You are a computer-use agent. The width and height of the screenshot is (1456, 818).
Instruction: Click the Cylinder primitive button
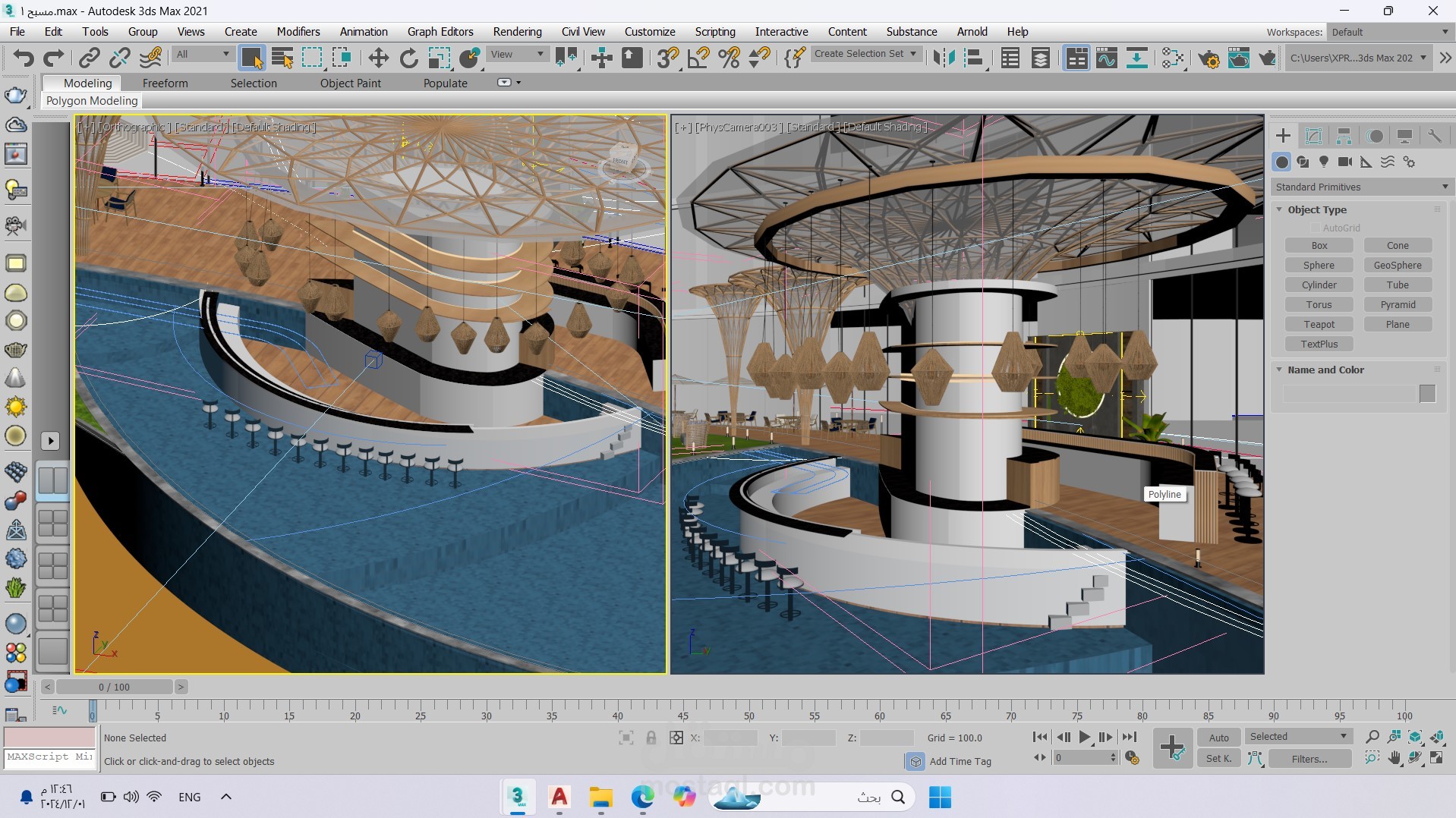[x=1319, y=285]
